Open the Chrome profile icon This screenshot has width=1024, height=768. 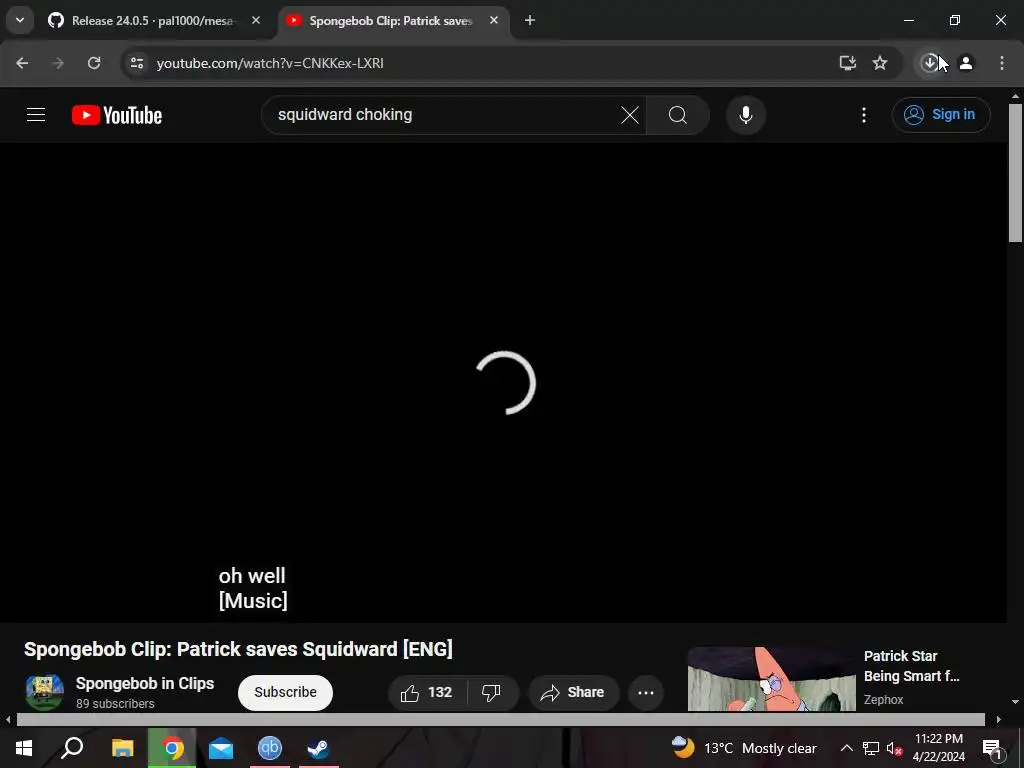click(x=966, y=63)
